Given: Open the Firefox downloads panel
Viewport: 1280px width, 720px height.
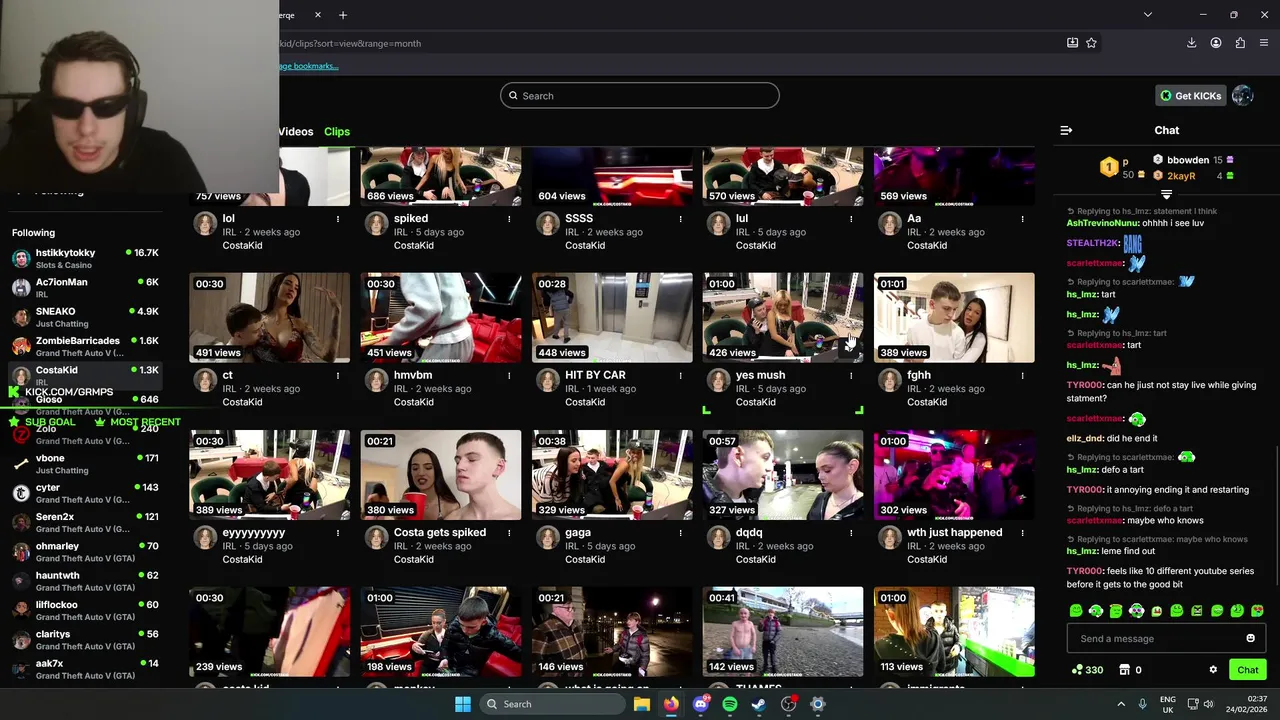Looking at the screenshot, I should click(1191, 43).
